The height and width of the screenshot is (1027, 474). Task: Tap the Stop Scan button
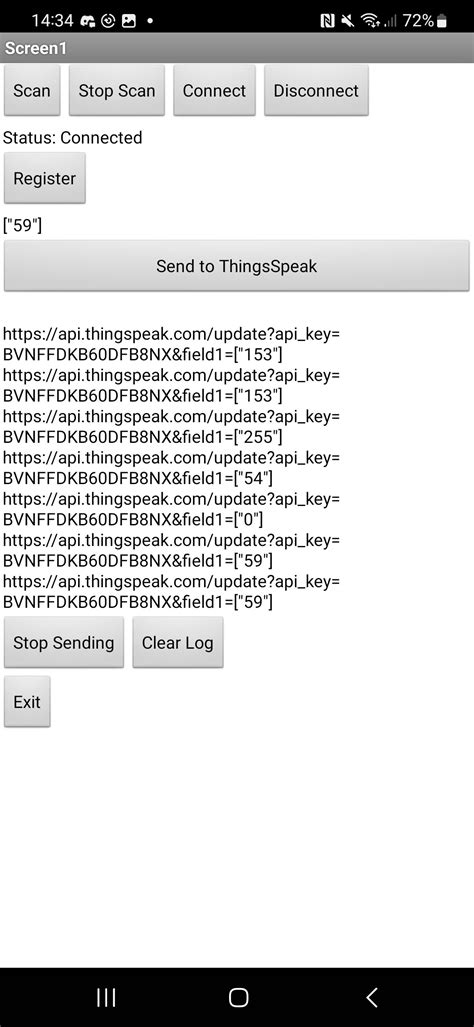pyautogui.click(x=117, y=90)
